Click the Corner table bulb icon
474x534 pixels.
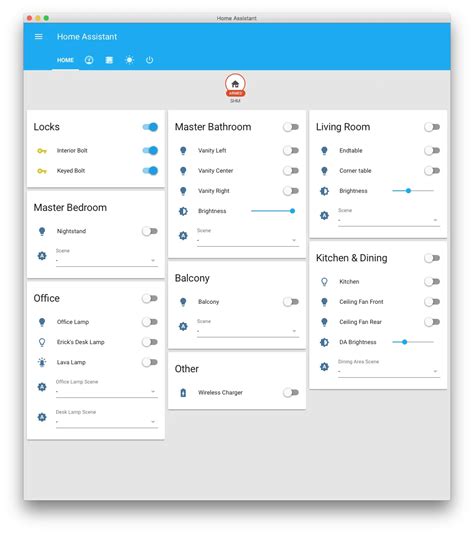[324, 171]
